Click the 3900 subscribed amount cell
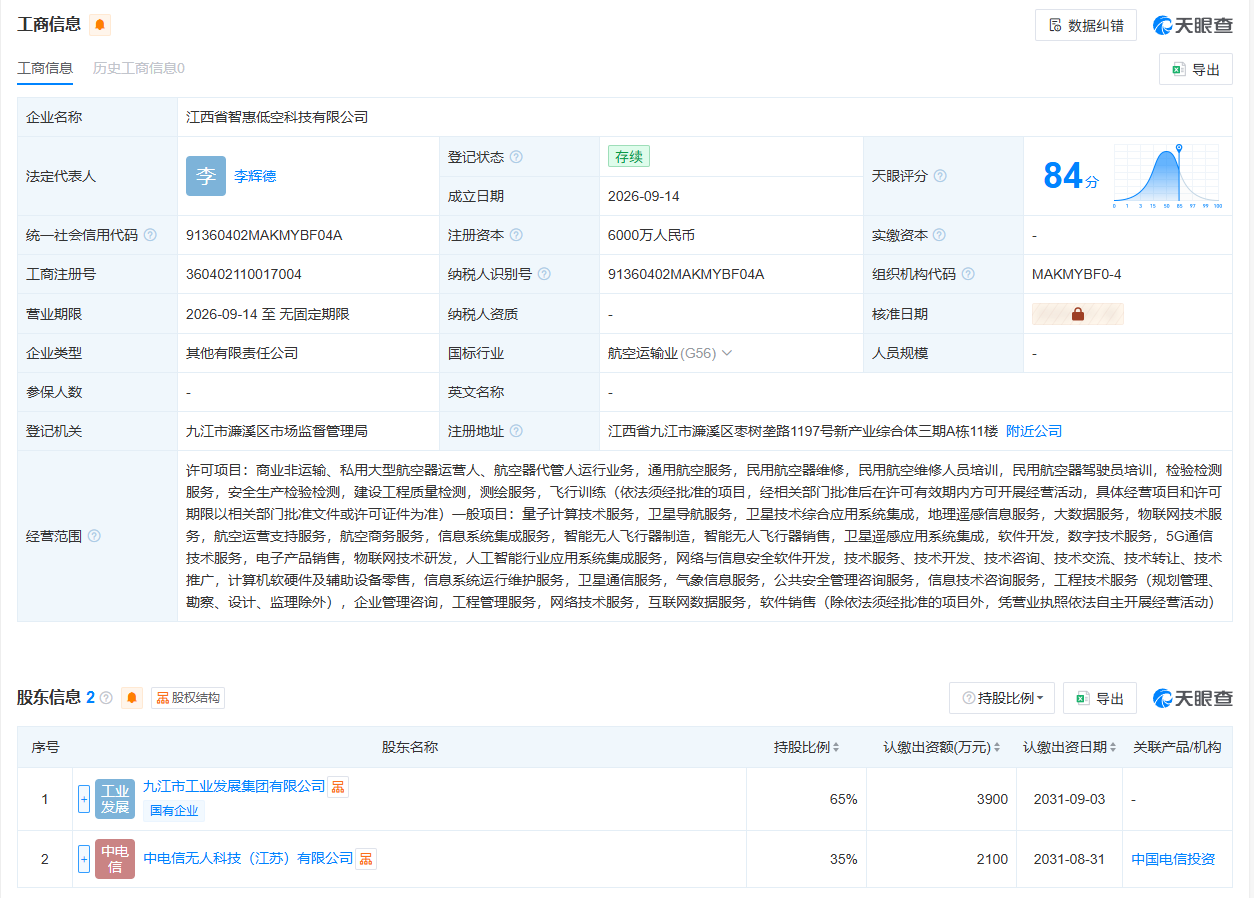This screenshot has width=1254, height=898. (992, 799)
